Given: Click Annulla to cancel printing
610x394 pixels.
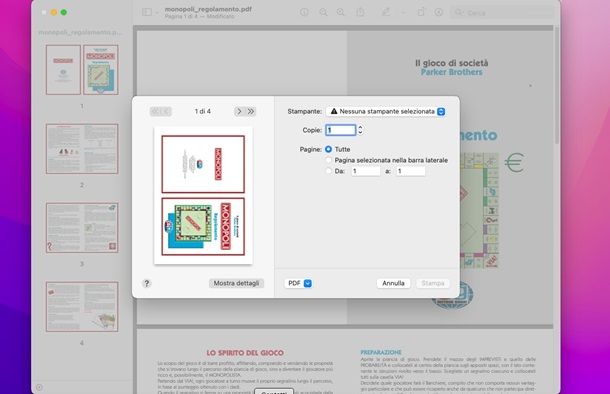Looking at the screenshot, I should pyautogui.click(x=393, y=284).
